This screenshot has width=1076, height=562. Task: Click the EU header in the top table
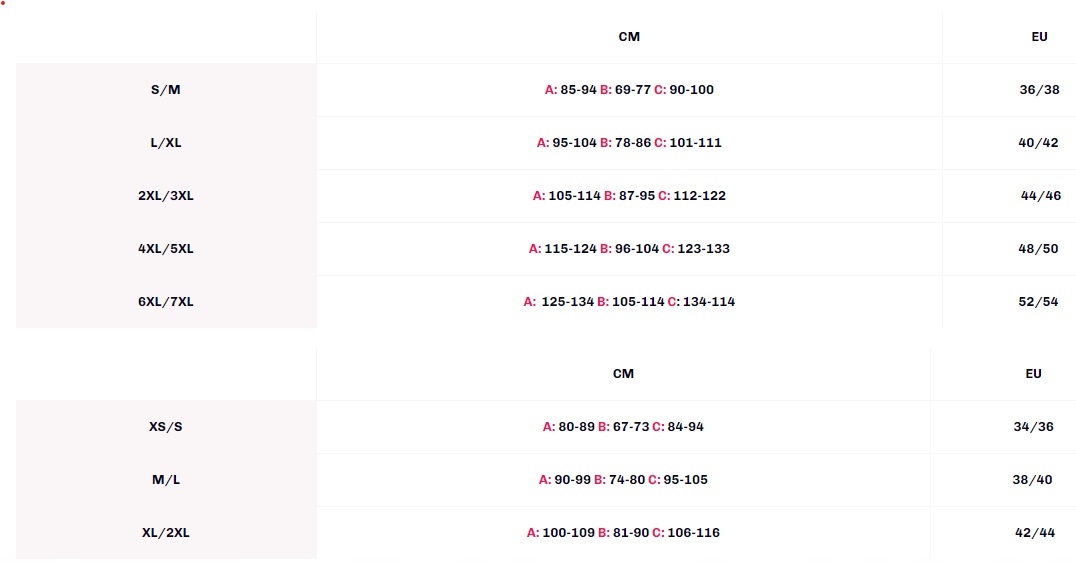coord(1040,37)
